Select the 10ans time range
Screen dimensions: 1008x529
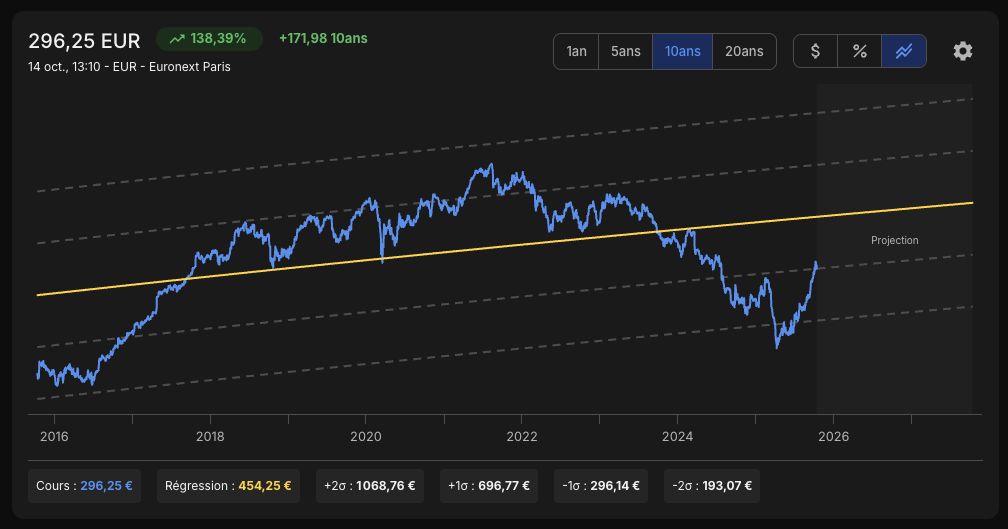tap(682, 51)
